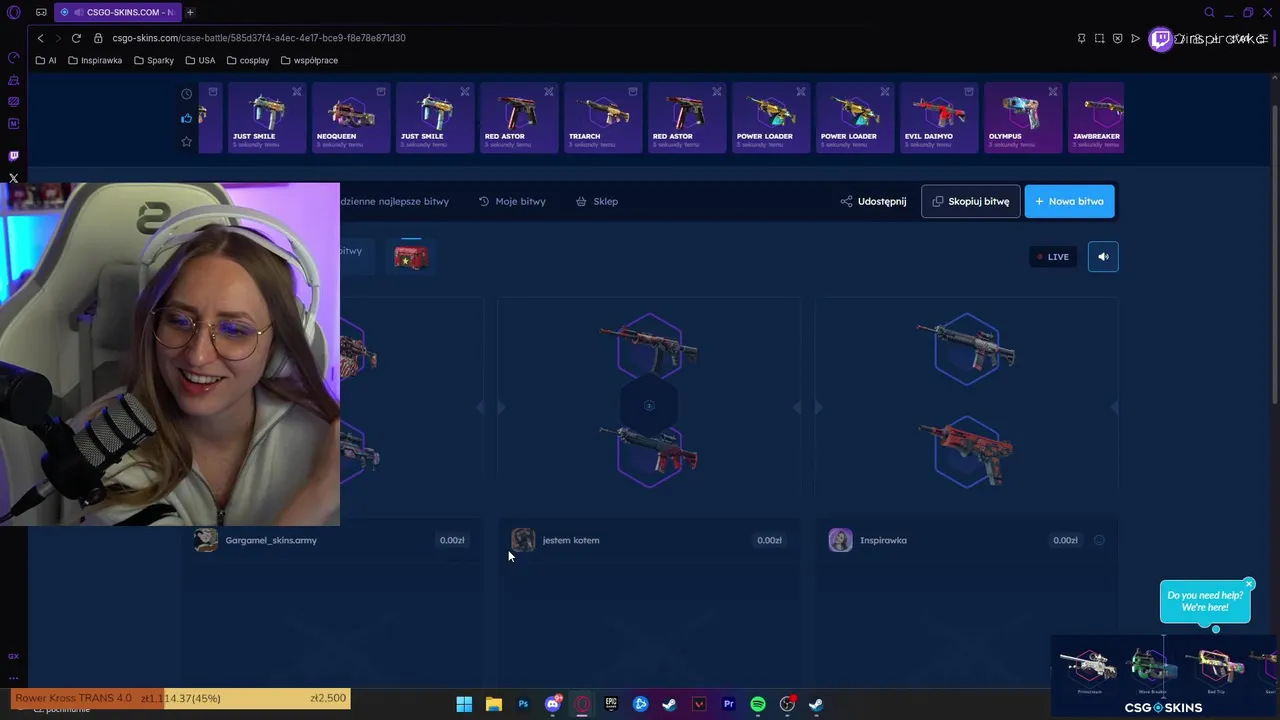1280x720 pixels.
Task: Open the JAWBREAKER drop card
Action: (x=1096, y=118)
